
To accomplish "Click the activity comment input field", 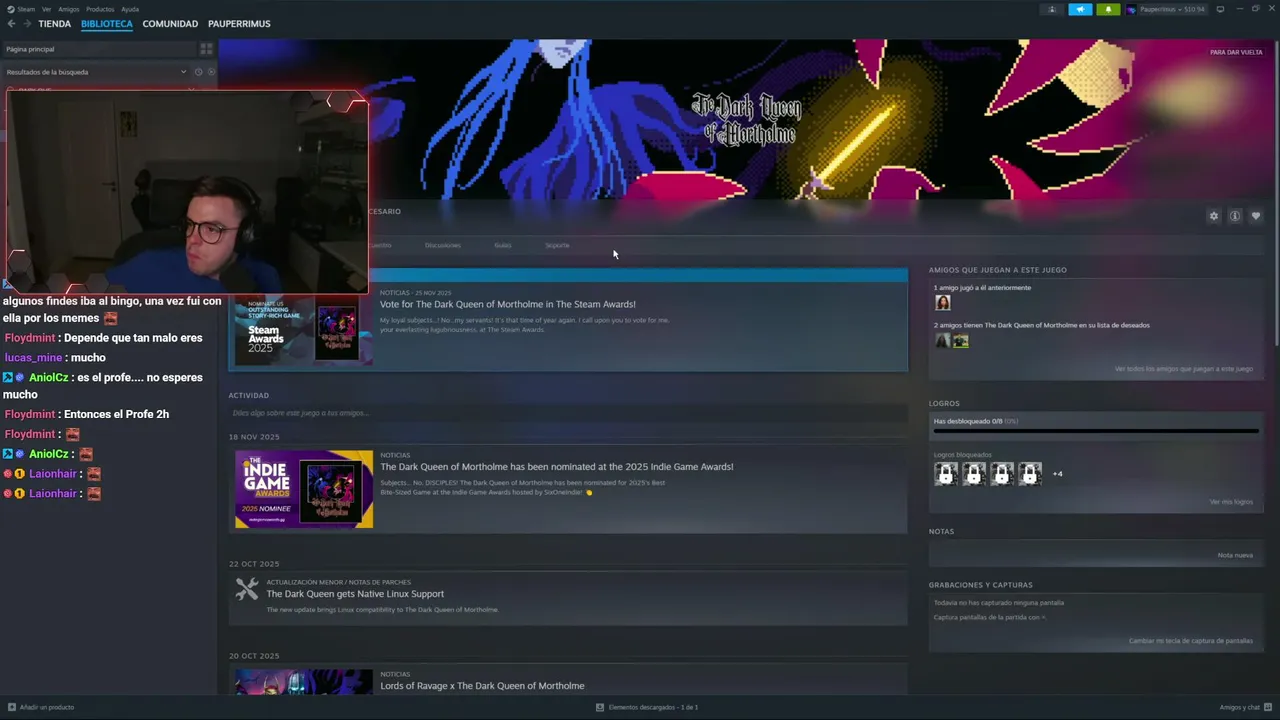I will (568, 413).
